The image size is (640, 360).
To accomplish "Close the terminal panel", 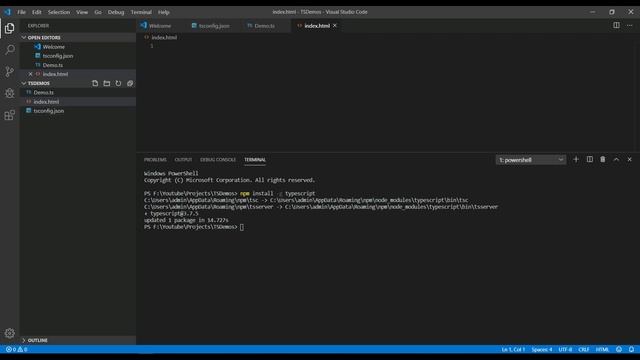I will tap(629, 160).
